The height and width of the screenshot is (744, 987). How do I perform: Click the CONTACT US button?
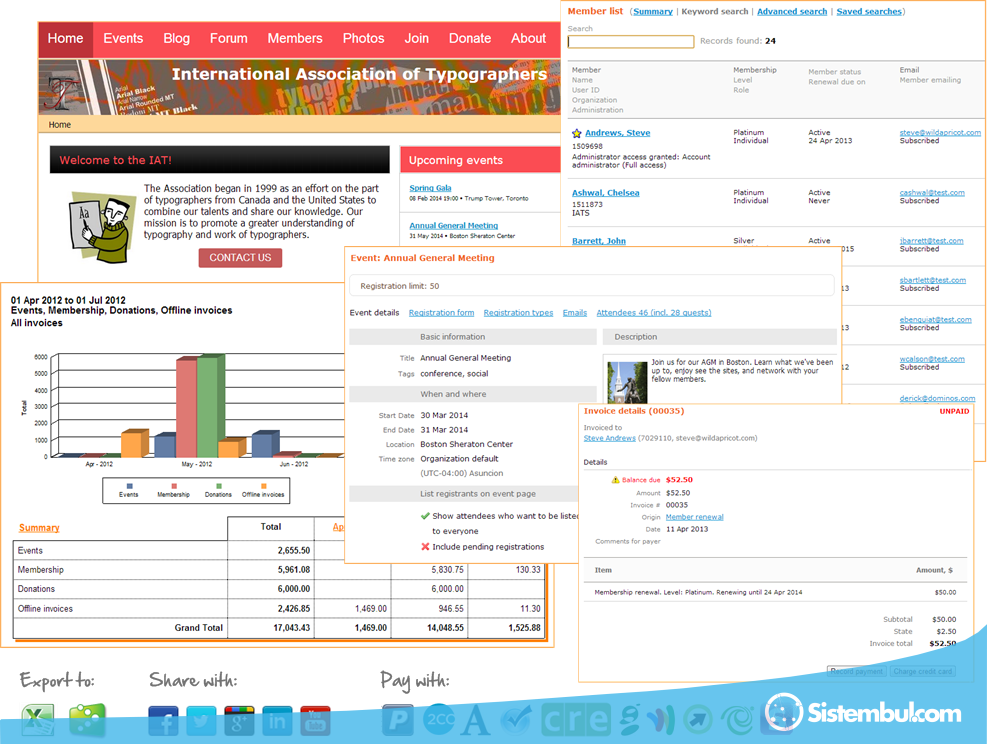(x=240, y=258)
